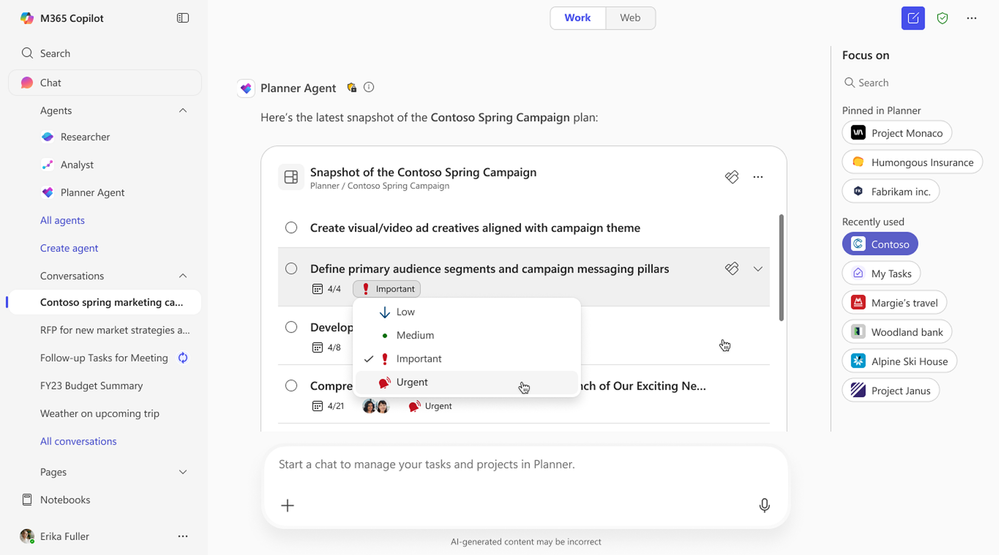Click the plus attach icon in chat box

(288, 505)
